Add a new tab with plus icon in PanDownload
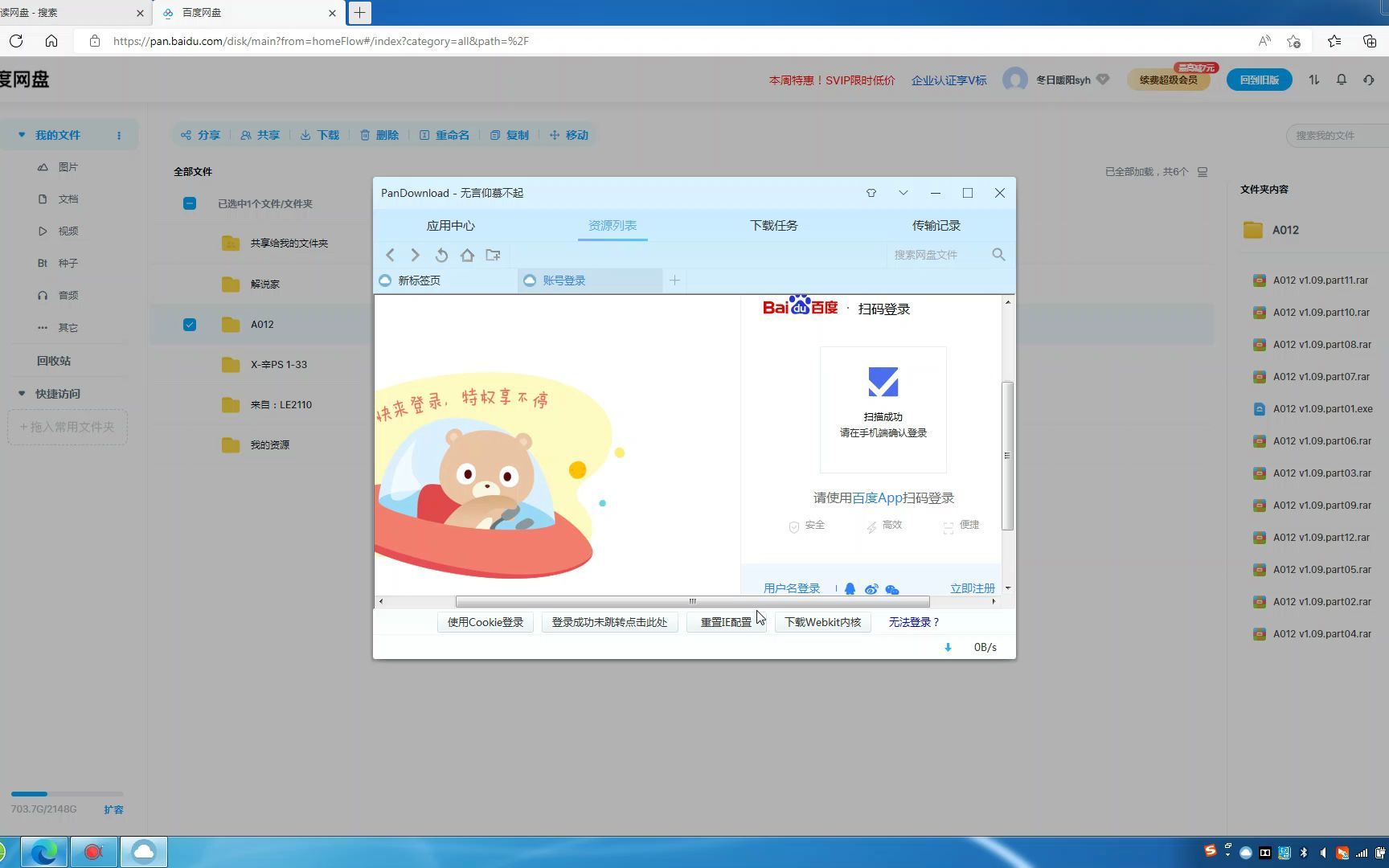 tap(674, 280)
